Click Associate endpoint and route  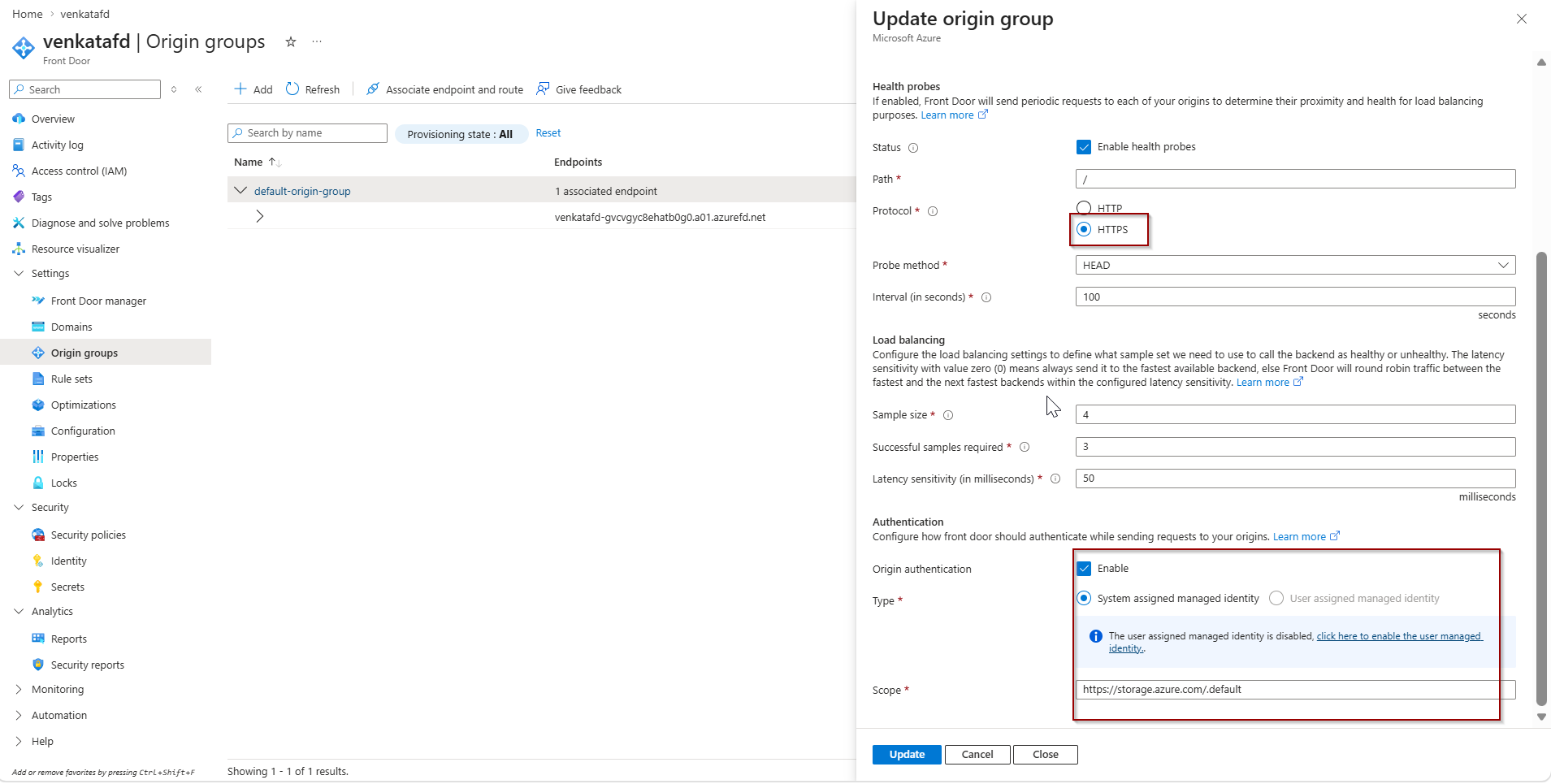click(x=444, y=89)
